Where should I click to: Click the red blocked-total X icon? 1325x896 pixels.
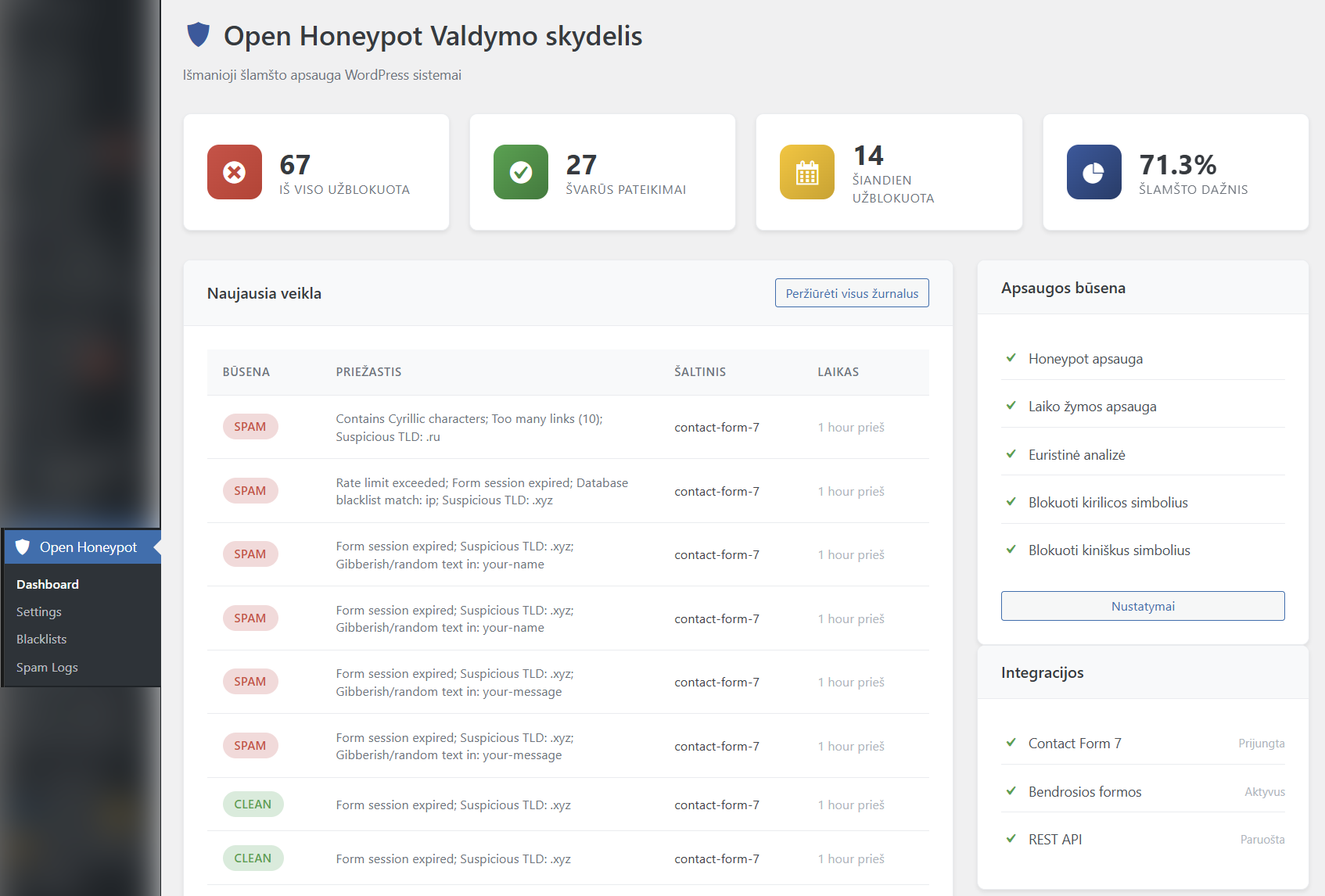coord(234,172)
